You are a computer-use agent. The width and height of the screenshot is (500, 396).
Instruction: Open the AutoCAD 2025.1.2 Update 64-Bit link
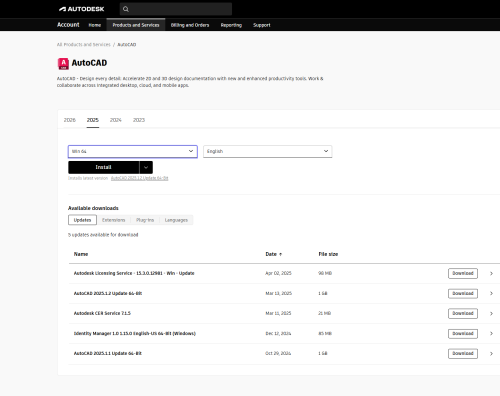coord(140,178)
